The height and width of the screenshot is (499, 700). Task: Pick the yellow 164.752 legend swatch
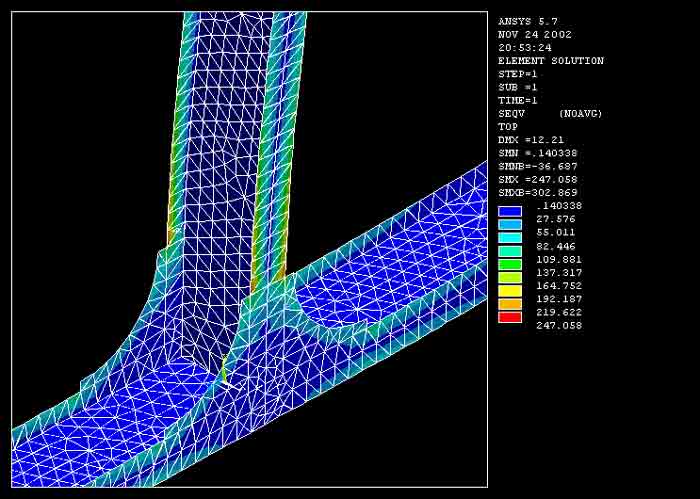pos(510,291)
